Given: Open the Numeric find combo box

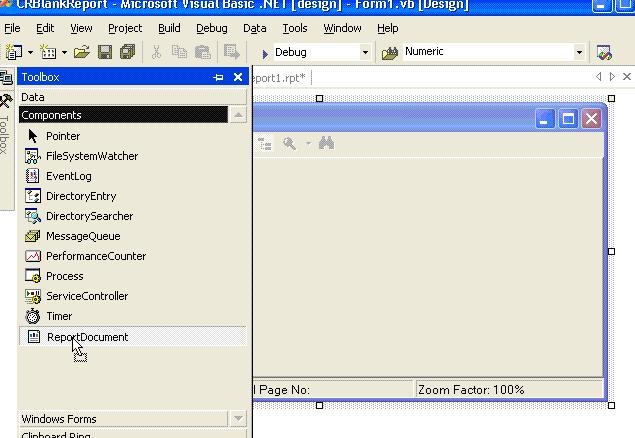Looking at the screenshot, I should [x=579, y=52].
